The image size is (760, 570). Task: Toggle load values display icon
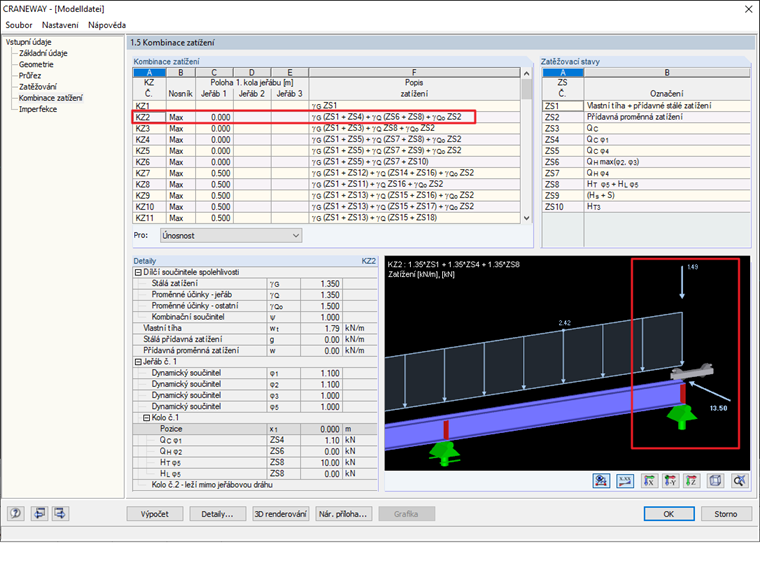625,481
